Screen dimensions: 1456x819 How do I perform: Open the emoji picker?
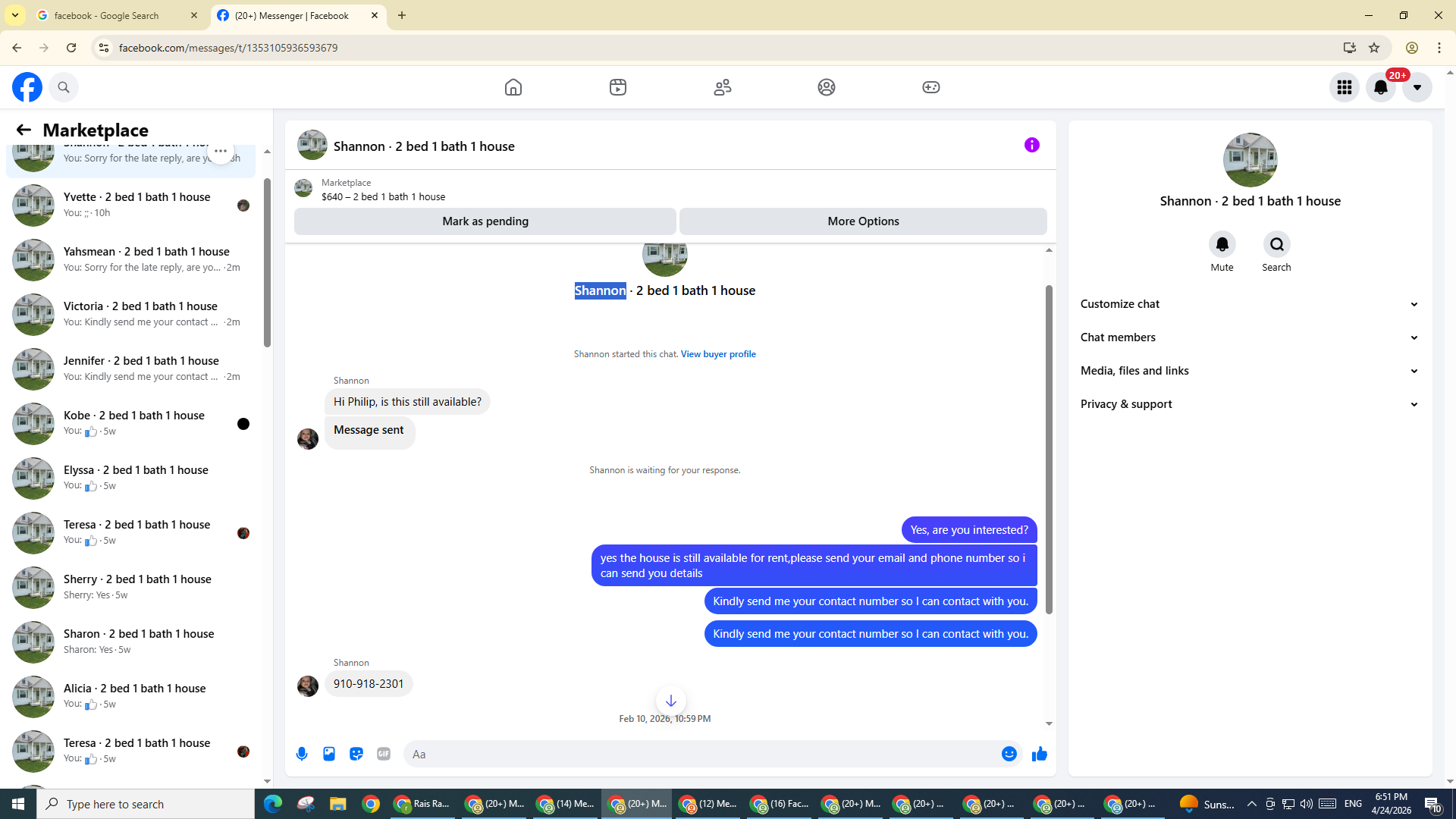[1009, 754]
